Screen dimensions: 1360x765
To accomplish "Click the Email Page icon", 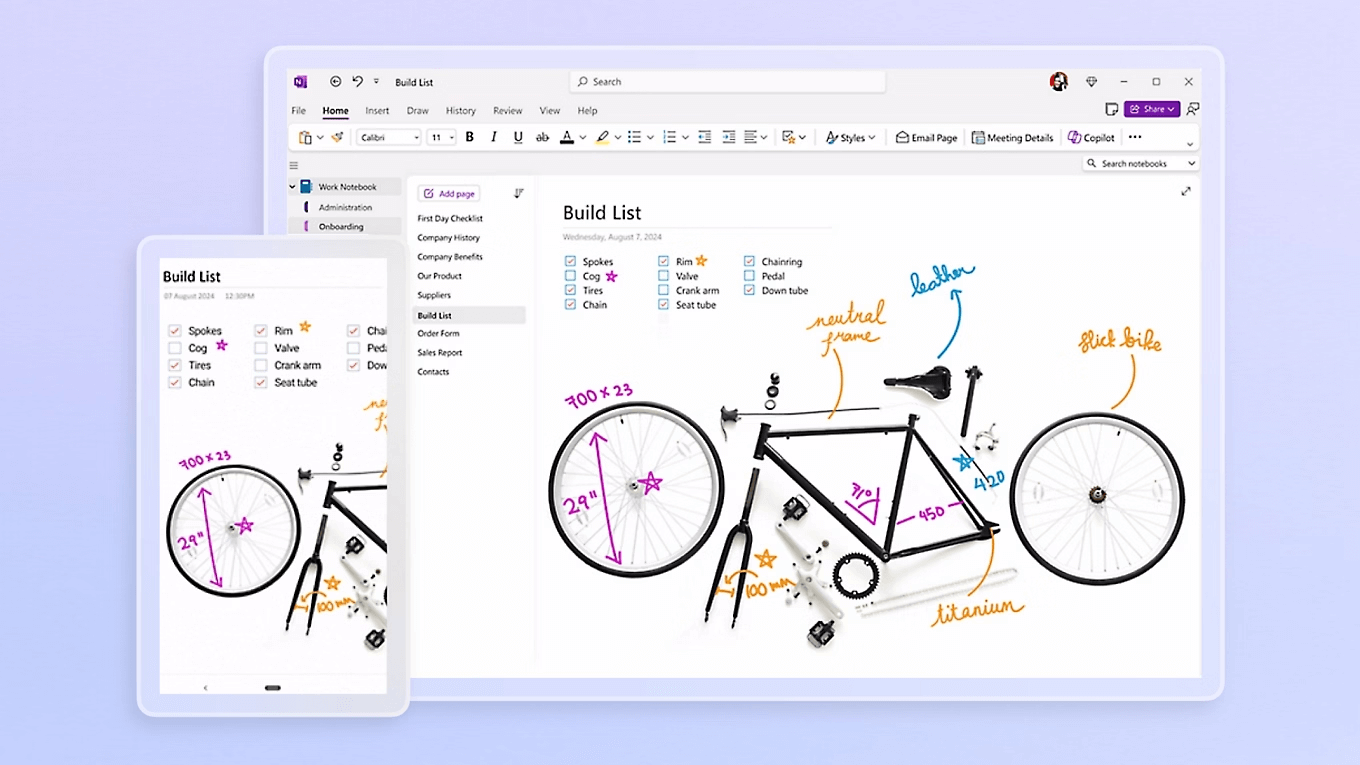I will pyautogui.click(x=925, y=137).
